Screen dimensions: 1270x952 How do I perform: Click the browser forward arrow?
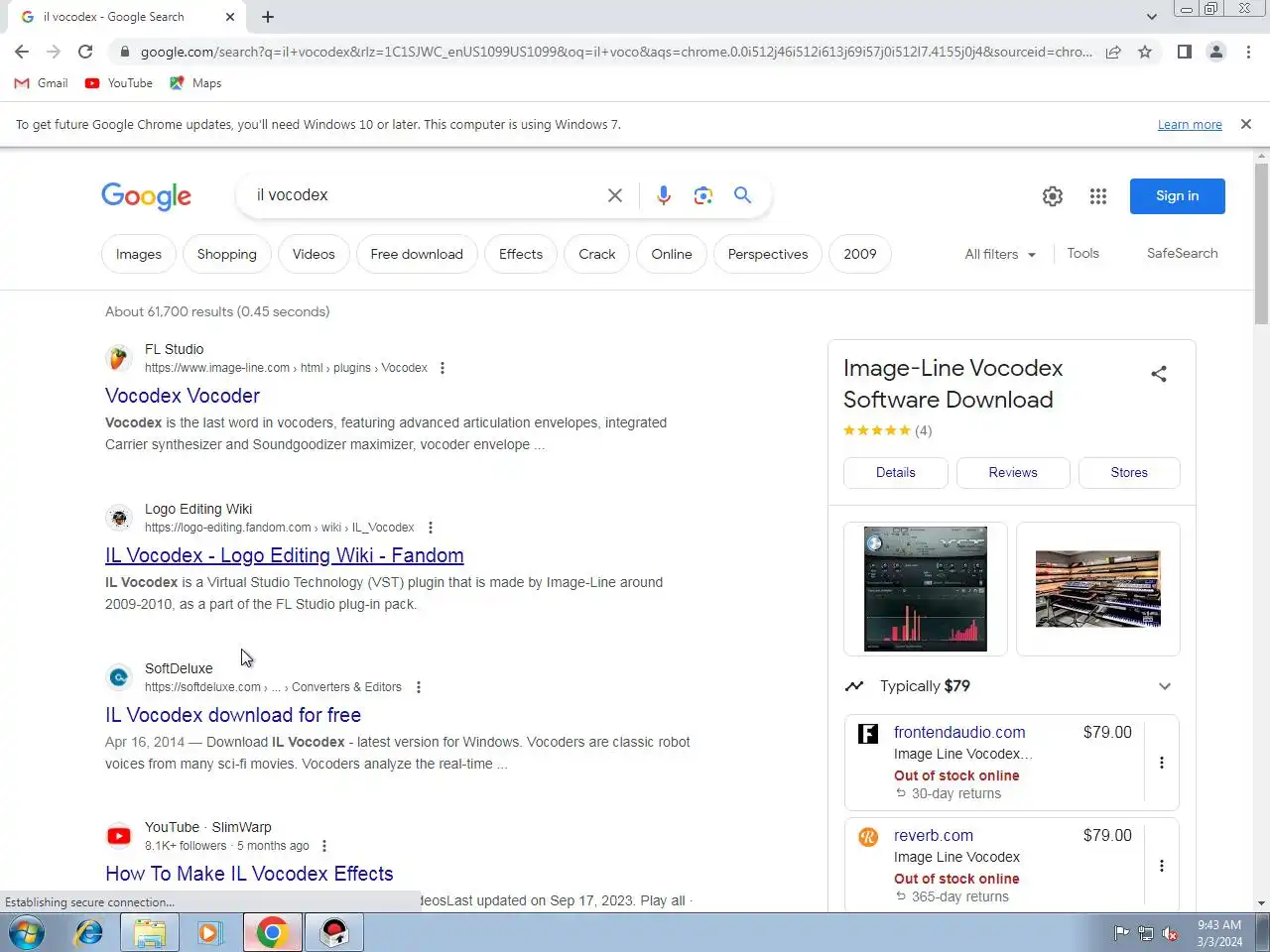point(54,52)
